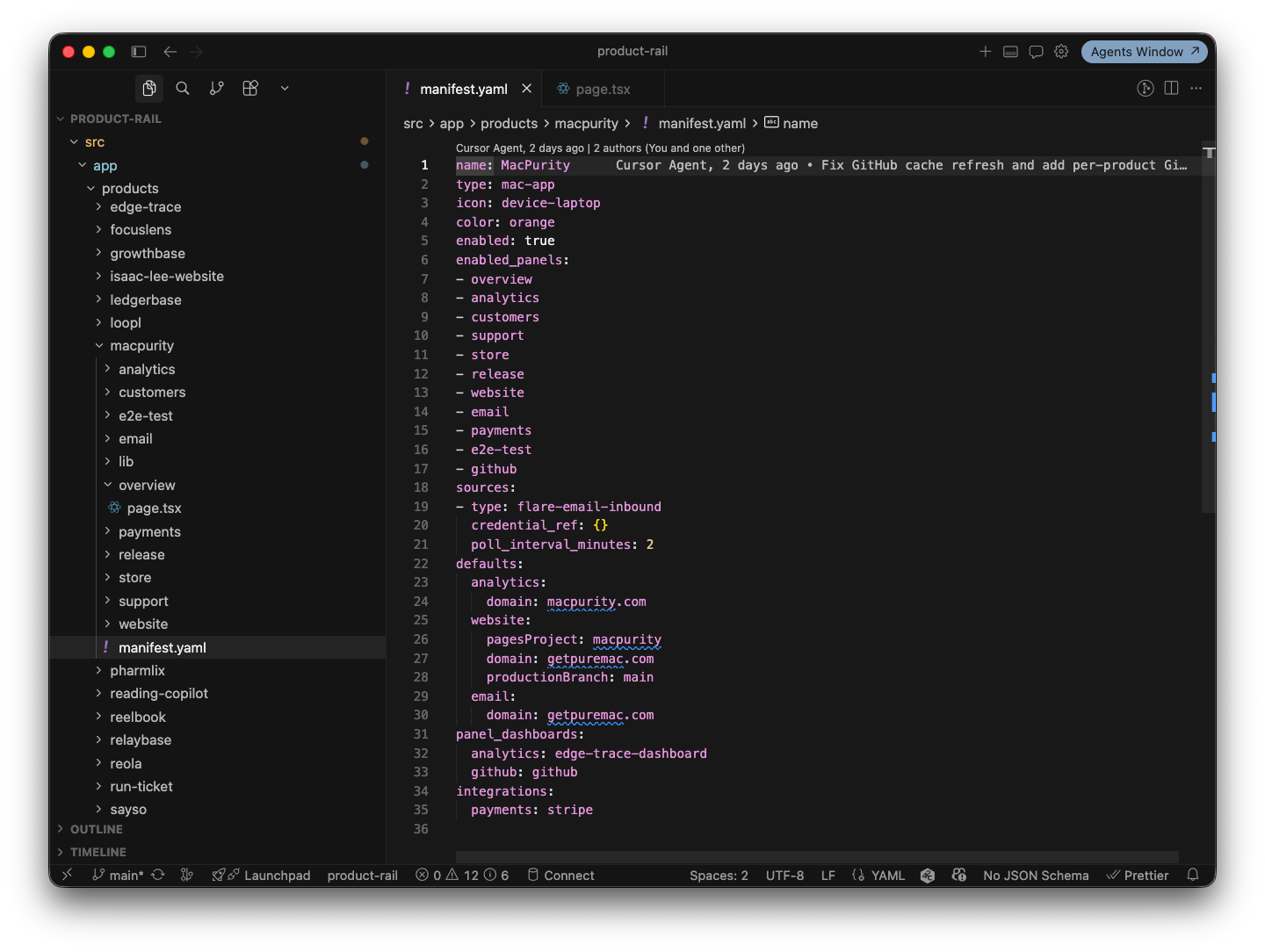Click the source control graph status icon

coord(186,876)
